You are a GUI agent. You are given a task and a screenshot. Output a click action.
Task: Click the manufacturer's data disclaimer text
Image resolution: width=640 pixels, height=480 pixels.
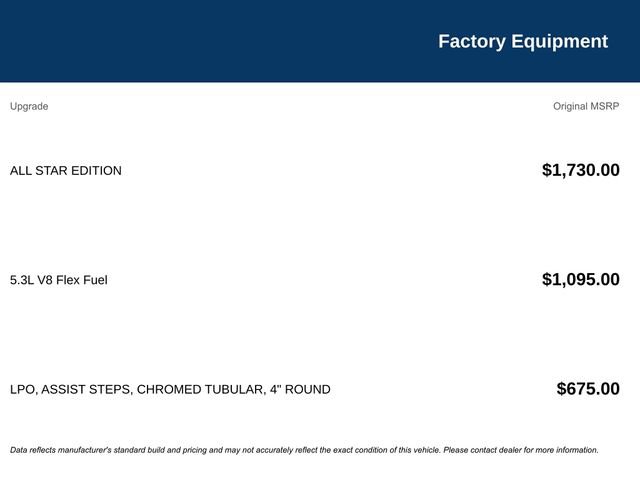coord(304,450)
